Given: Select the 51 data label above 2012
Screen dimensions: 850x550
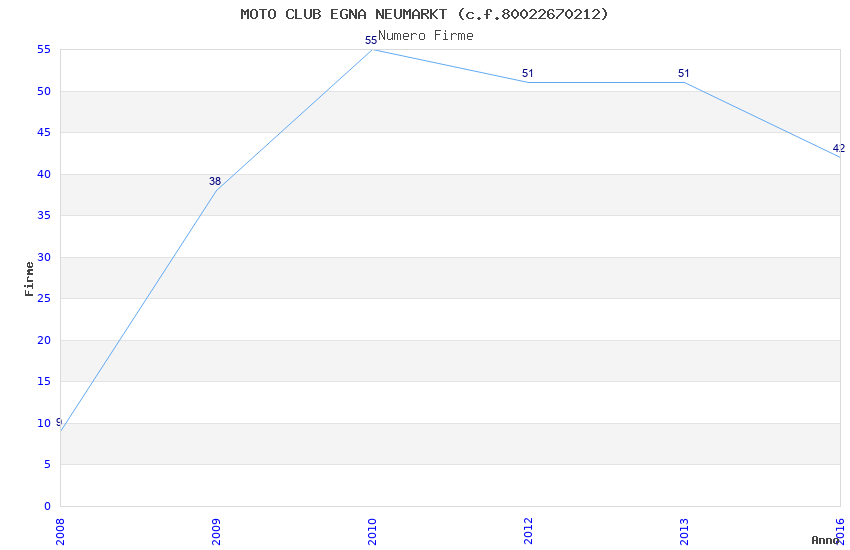Looking at the screenshot, I should [x=528, y=74].
